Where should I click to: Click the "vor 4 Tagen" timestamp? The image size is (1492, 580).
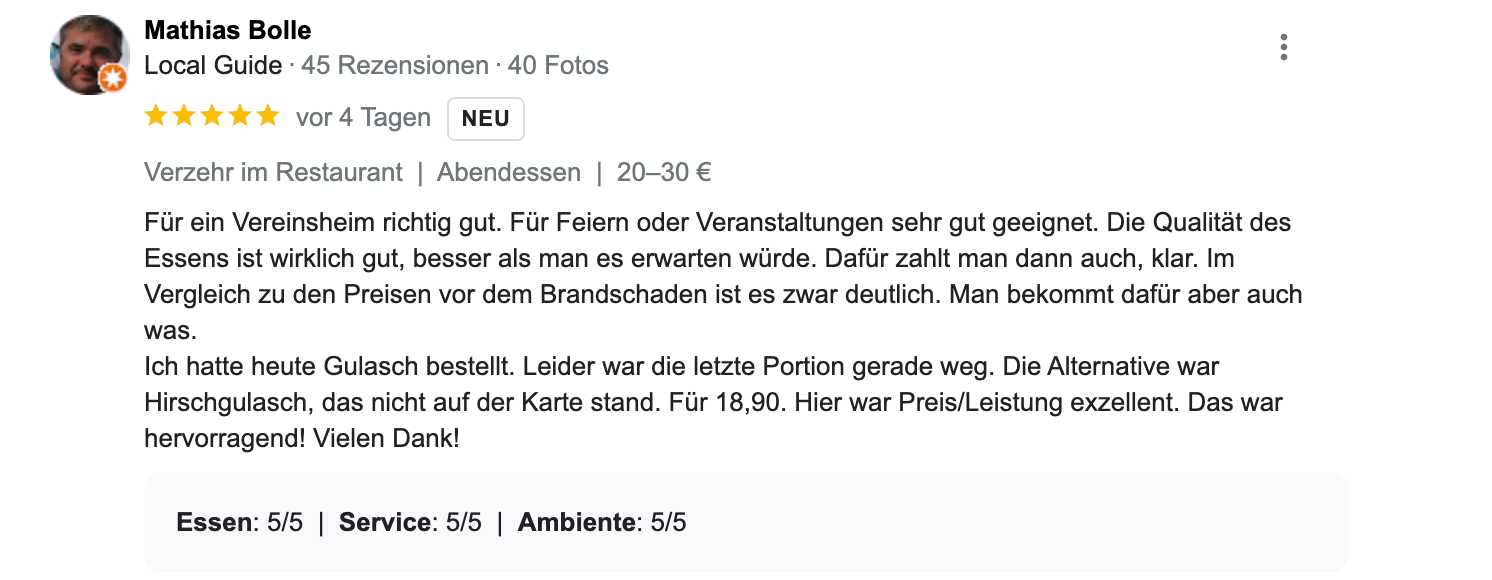pos(363,118)
